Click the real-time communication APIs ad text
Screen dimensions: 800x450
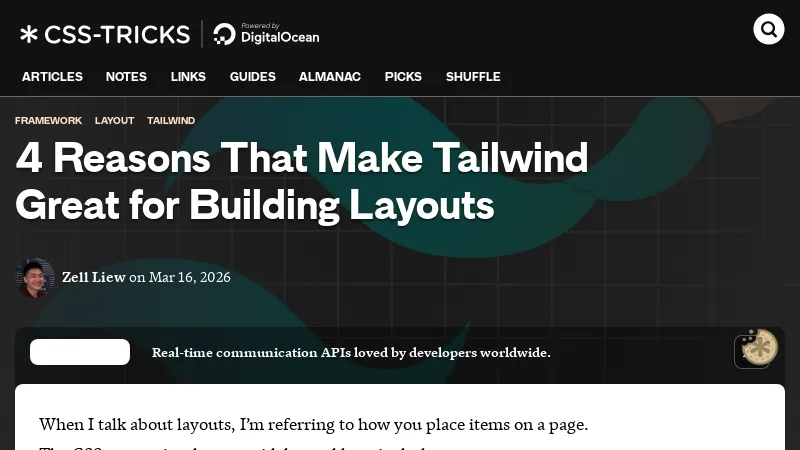pyautogui.click(x=351, y=352)
